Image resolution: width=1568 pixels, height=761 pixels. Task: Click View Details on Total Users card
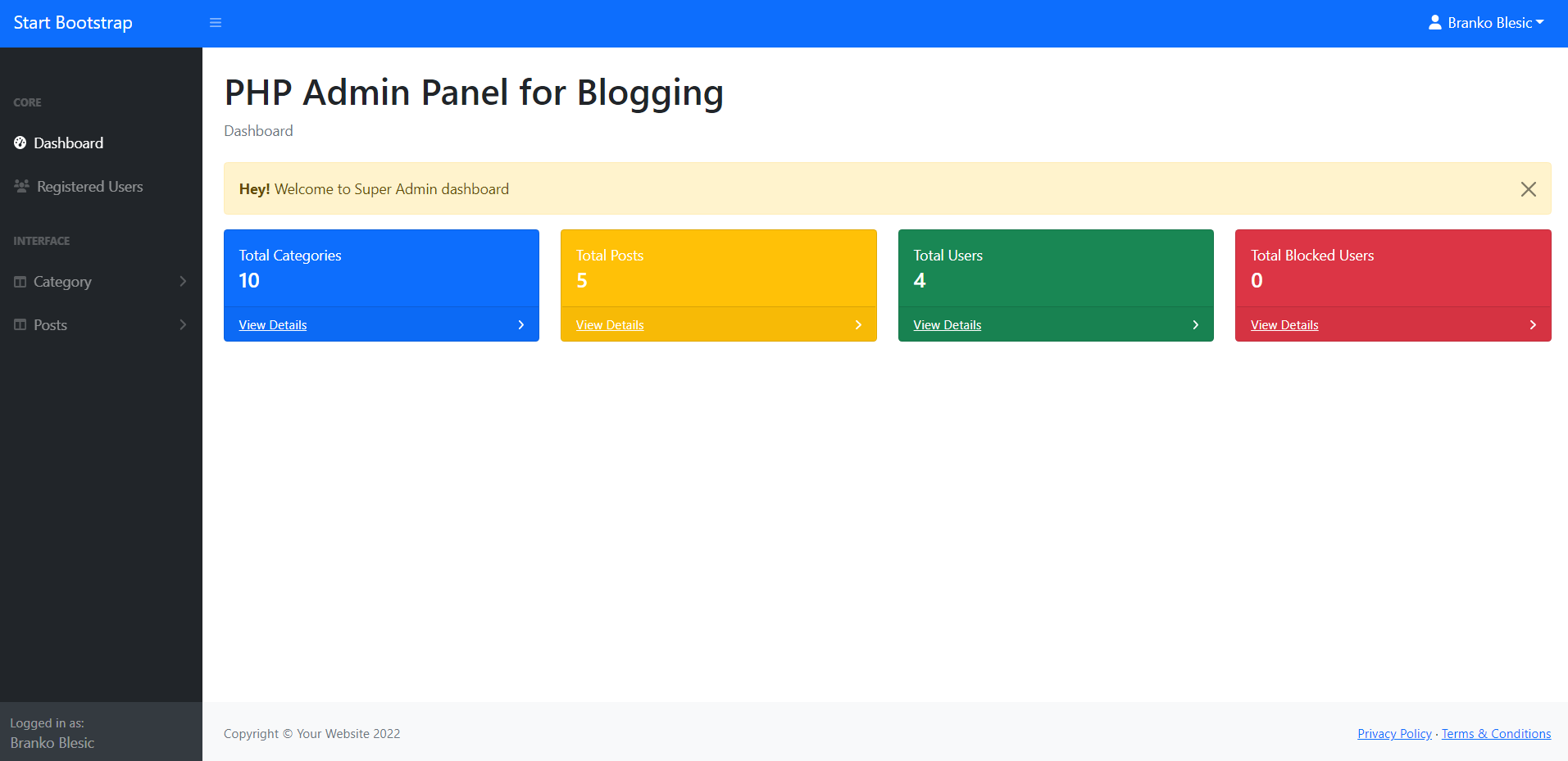coord(947,324)
